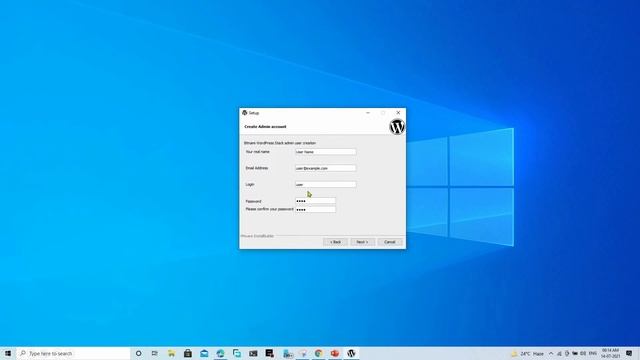Open Mail app from the taskbar
This screenshot has width=640, height=360.
tap(204, 353)
